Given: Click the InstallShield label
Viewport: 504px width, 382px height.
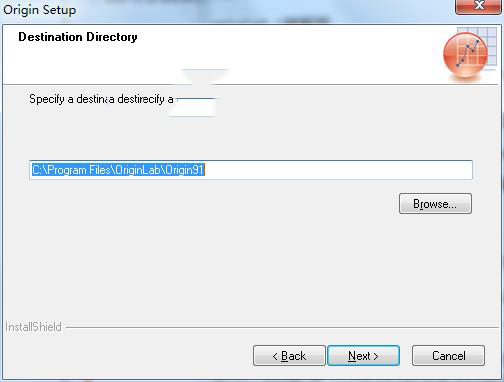Looking at the screenshot, I should coord(33,327).
